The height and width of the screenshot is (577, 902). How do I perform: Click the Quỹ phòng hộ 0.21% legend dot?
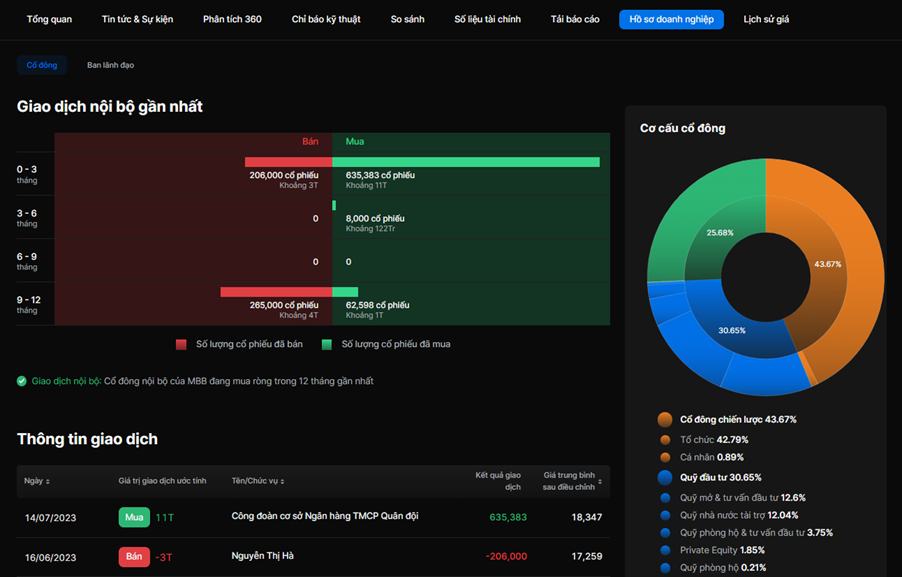click(666, 568)
